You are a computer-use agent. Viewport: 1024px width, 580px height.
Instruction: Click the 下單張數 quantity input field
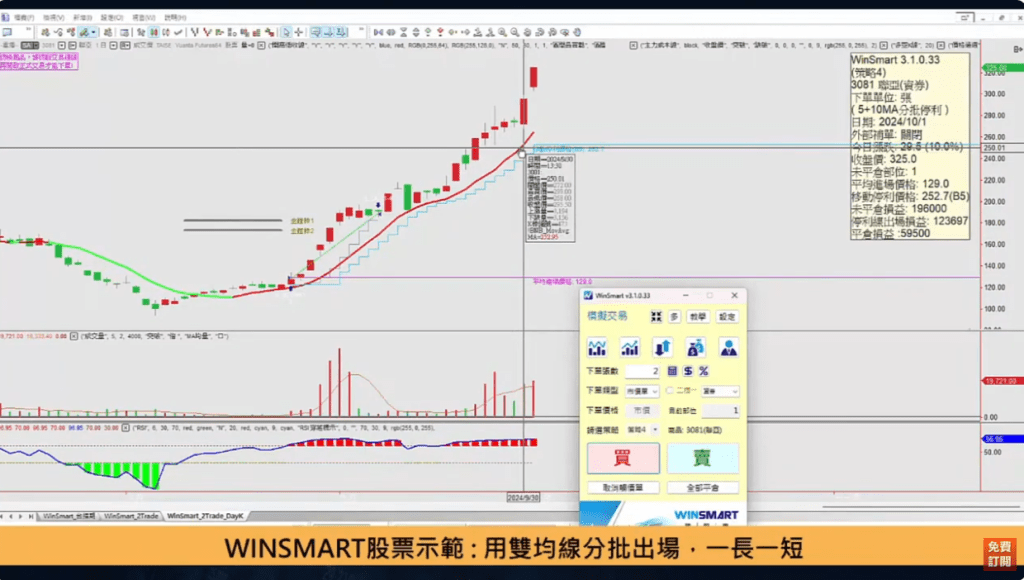[x=642, y=371]
